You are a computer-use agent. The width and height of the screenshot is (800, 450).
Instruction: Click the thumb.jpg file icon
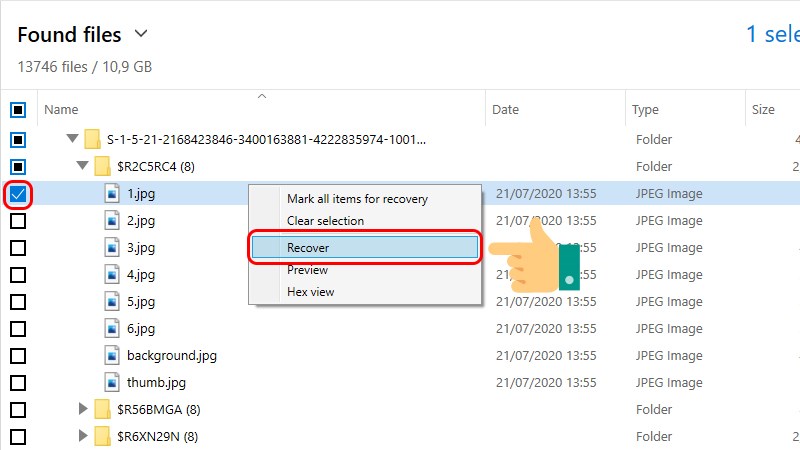coord(112,383)
